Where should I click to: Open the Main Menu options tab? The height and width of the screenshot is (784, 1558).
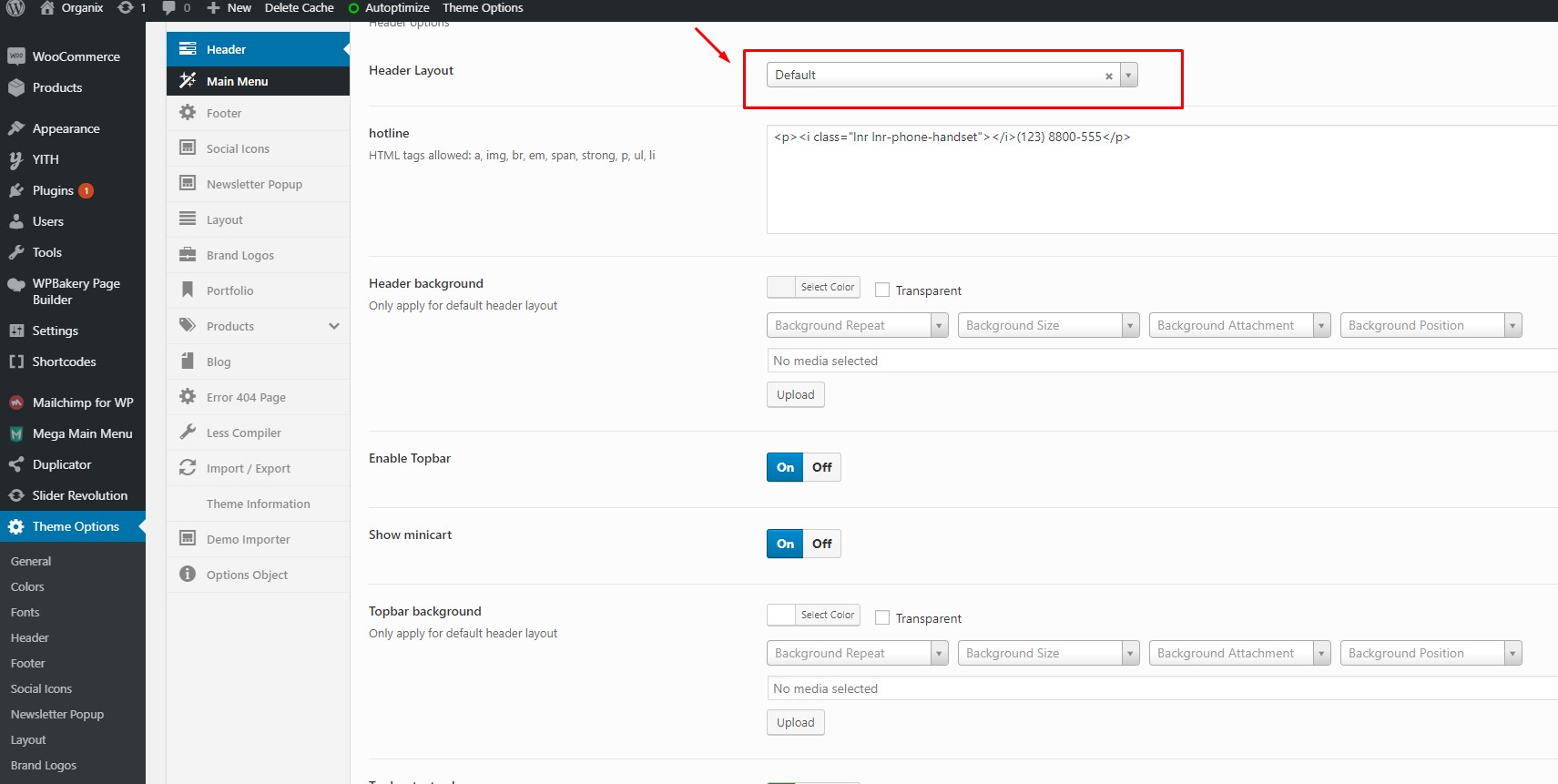pyautogui.click(x=237, y=81)
